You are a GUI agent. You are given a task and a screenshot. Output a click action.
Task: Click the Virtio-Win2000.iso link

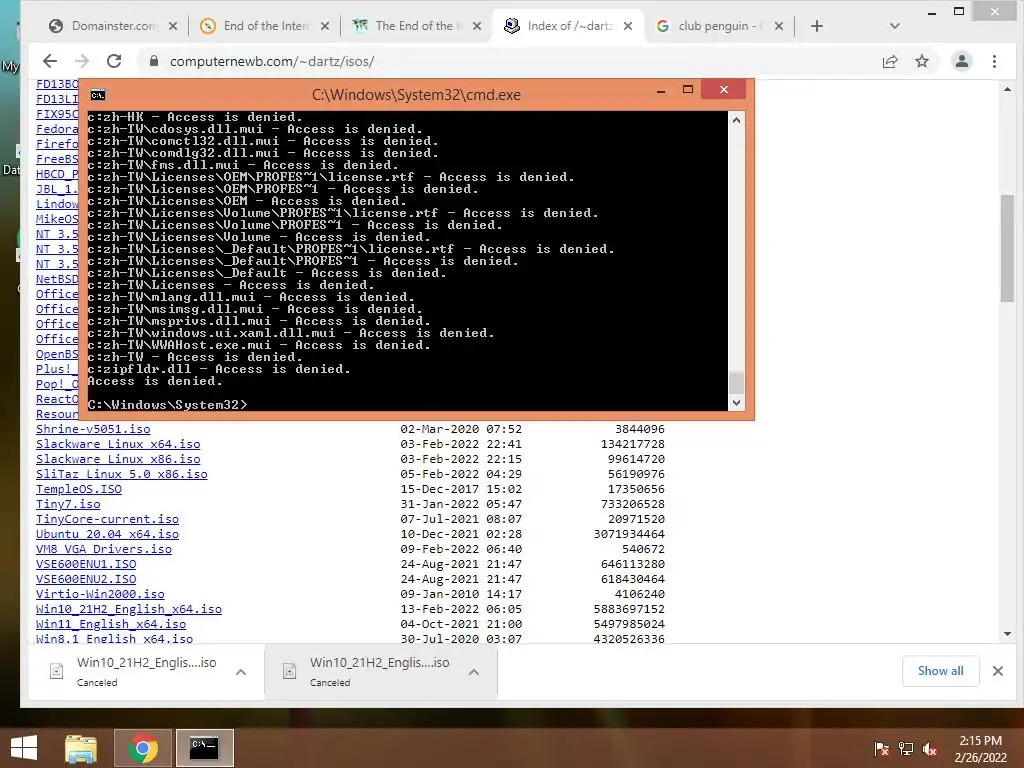(100, 594)
